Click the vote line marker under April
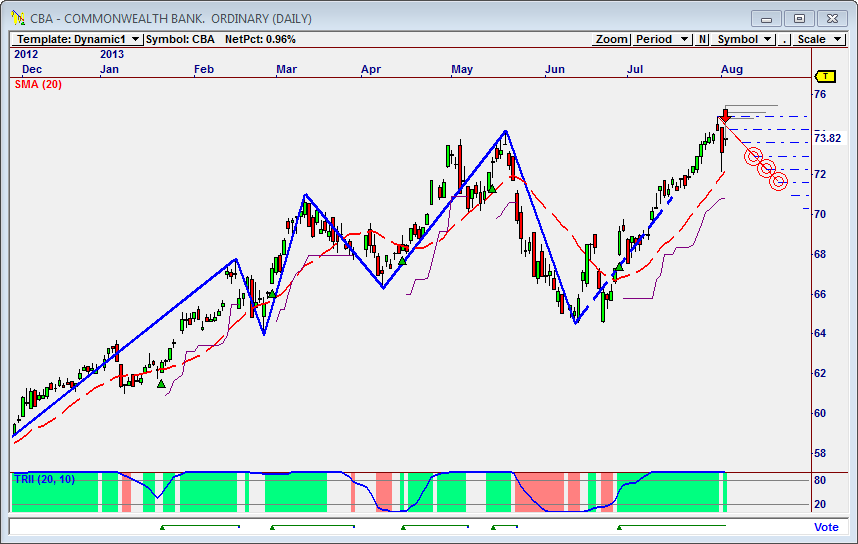Screen dimensions: 858x544 point(403,528)
